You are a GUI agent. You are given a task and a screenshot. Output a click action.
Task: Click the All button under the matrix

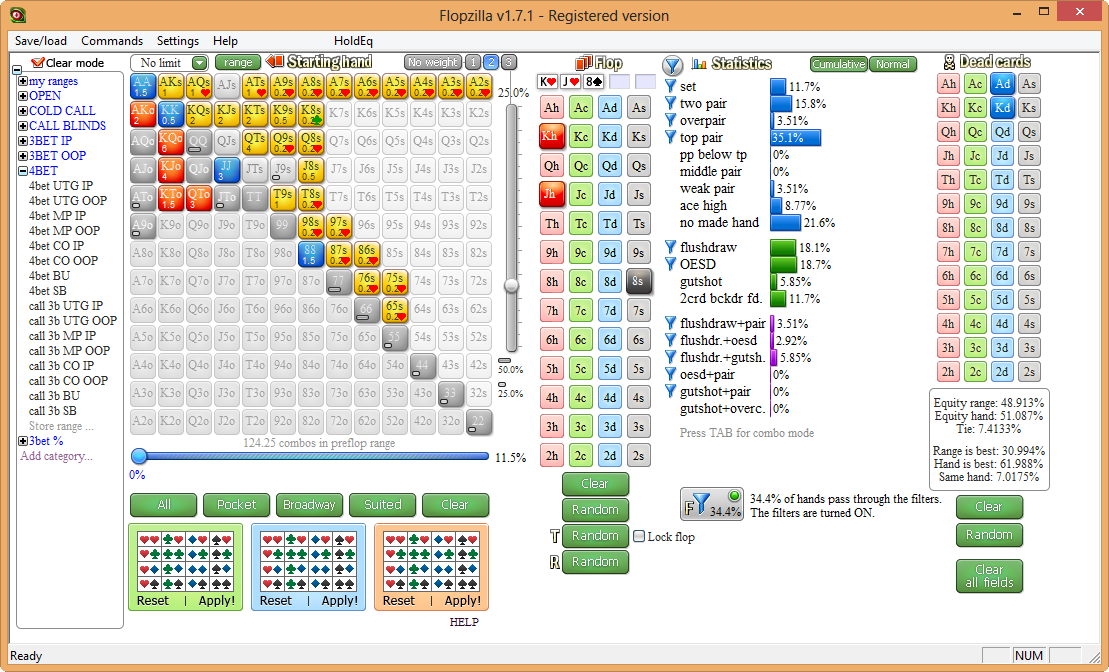click(x=164, y=505)
